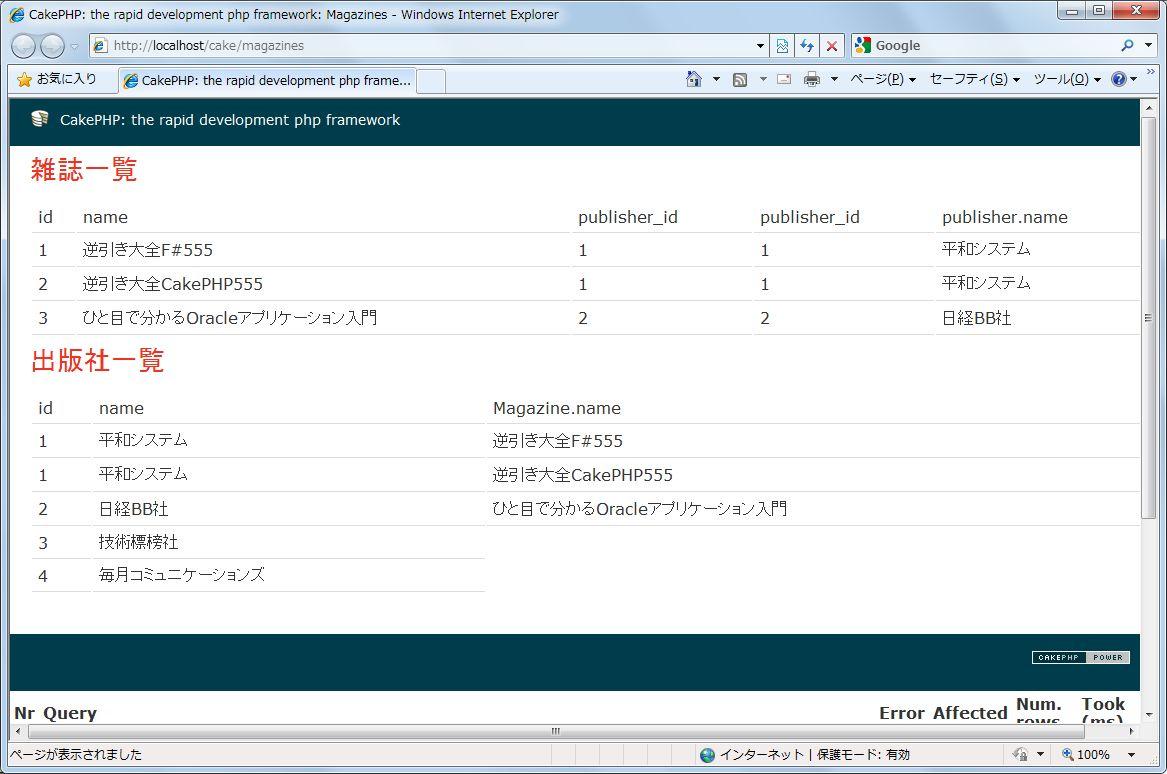Click into the Google search box
The image size is (1167, 774).
tap(990, 46)
